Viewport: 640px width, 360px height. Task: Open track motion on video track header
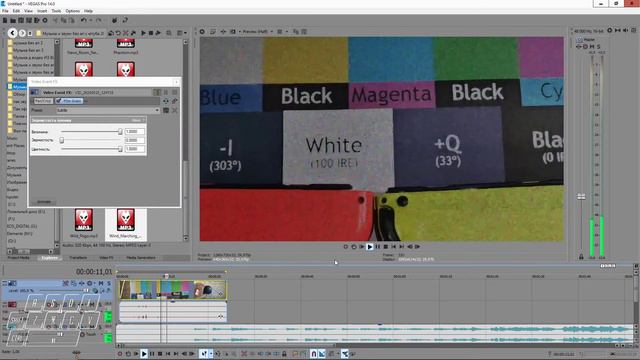pyautogui.click(x=73, y=283)
